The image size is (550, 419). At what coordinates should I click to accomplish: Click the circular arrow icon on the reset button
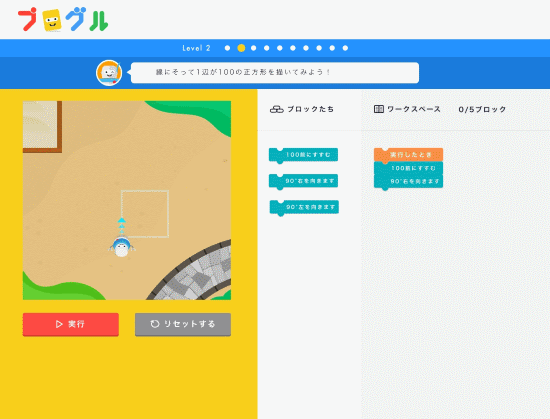coord(155,324)
